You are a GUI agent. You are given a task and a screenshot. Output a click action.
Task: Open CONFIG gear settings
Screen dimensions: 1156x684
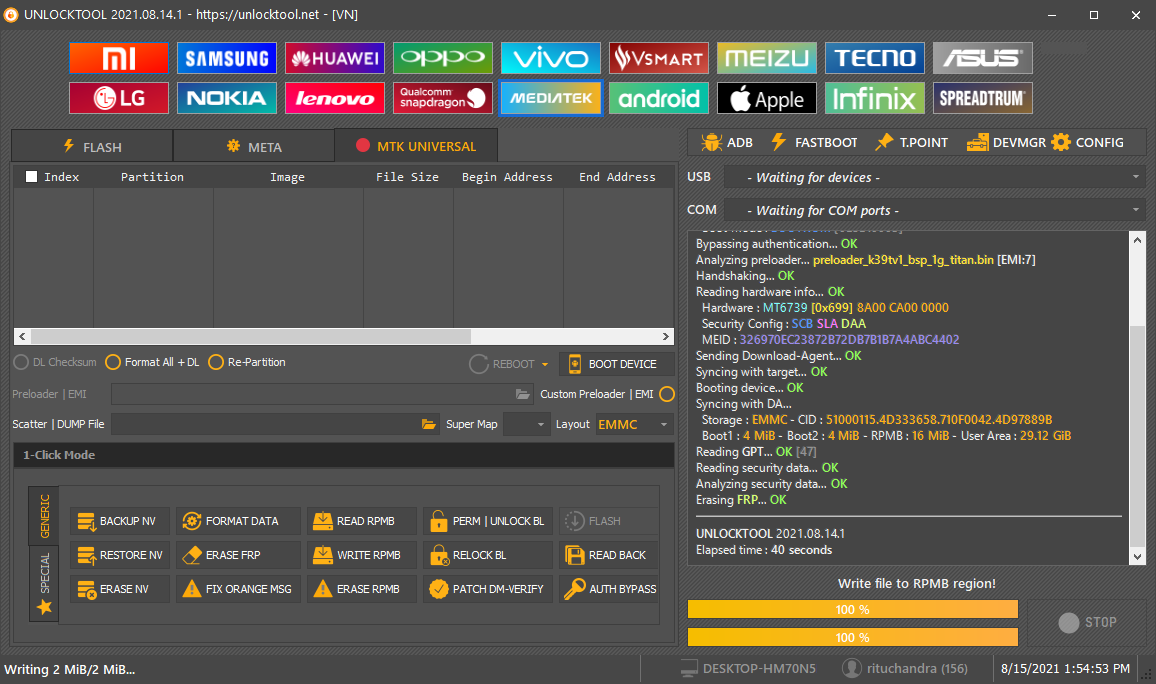point(1088,142)
